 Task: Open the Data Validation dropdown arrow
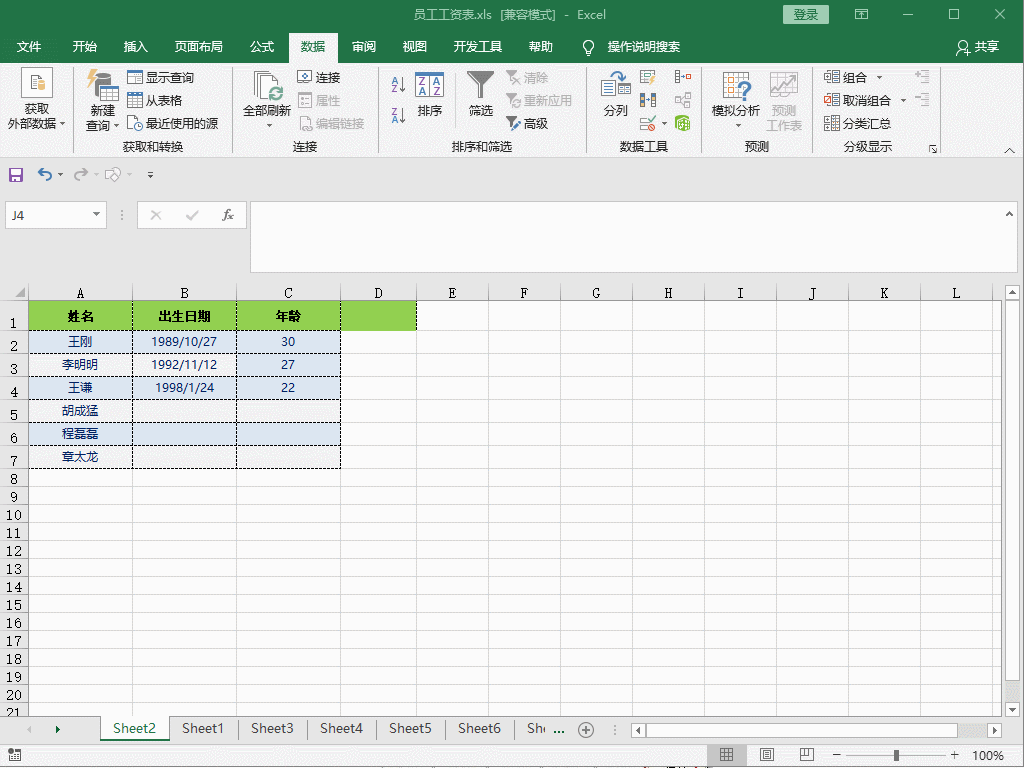click(x=664, y=123)
